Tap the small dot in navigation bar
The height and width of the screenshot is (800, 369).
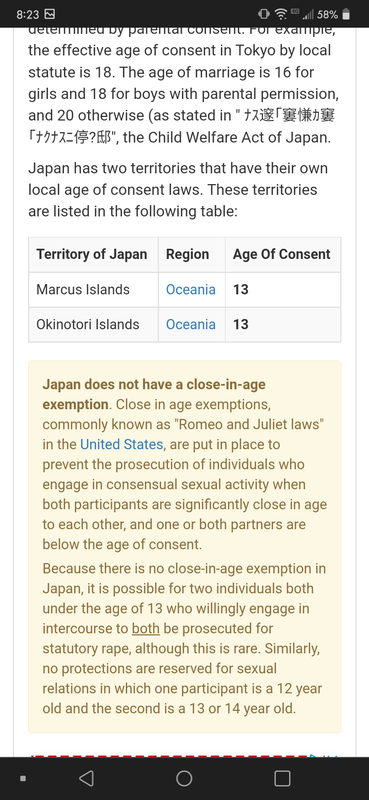[x=22, y=779]
